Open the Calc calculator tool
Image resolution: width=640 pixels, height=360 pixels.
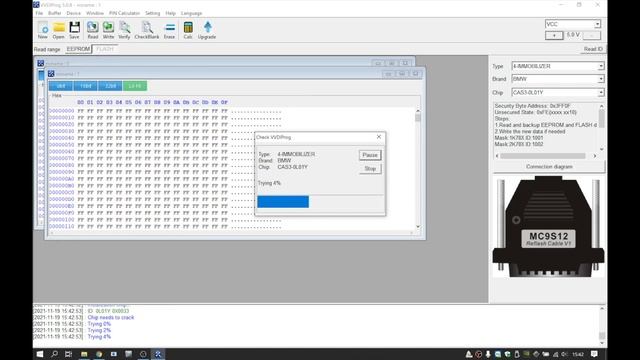coord(188,30)
